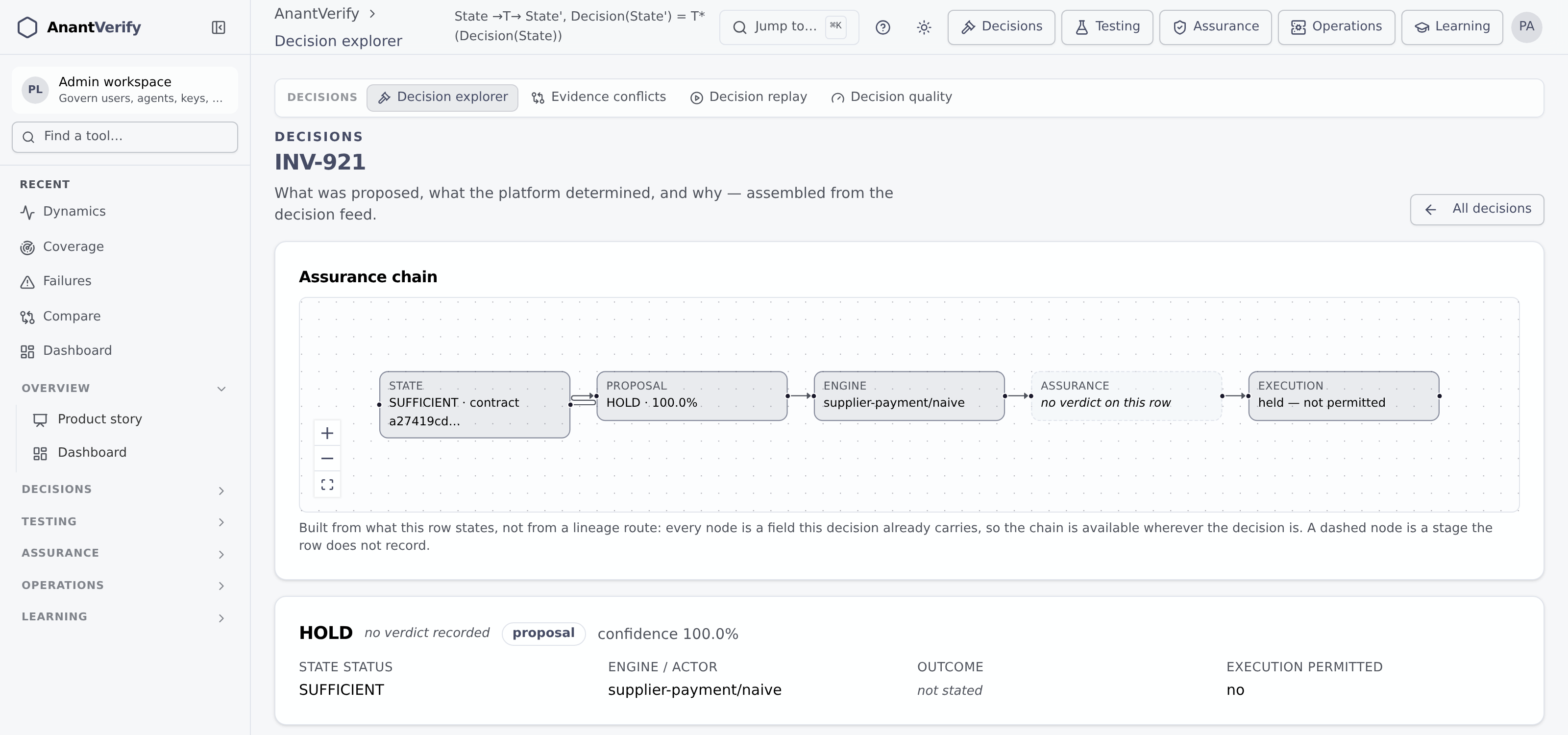This screenshot has height=735, width=1568.
Task: Click the proposal badge
Action: point(543,634)
